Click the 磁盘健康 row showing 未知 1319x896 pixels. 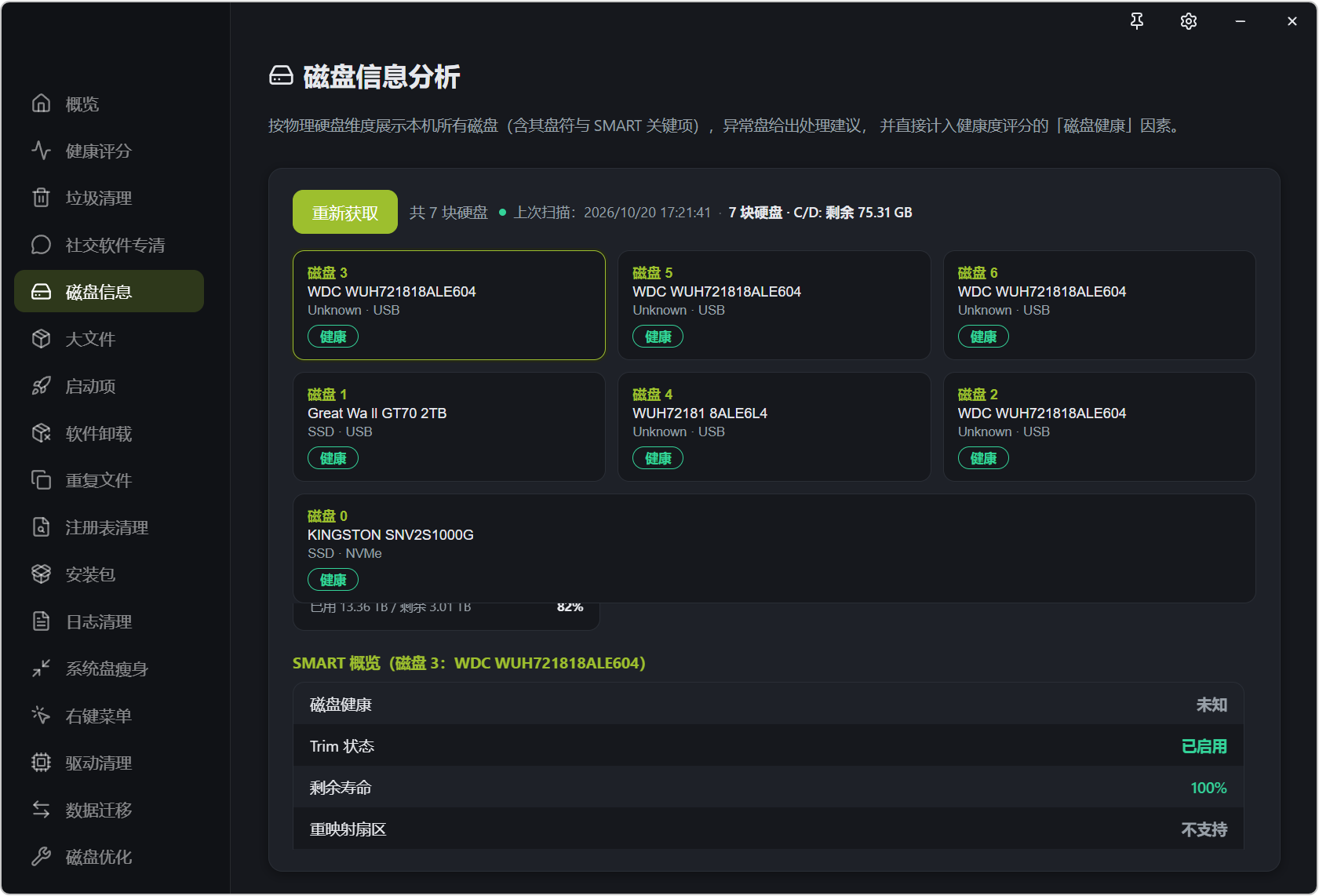coord(768,704)
